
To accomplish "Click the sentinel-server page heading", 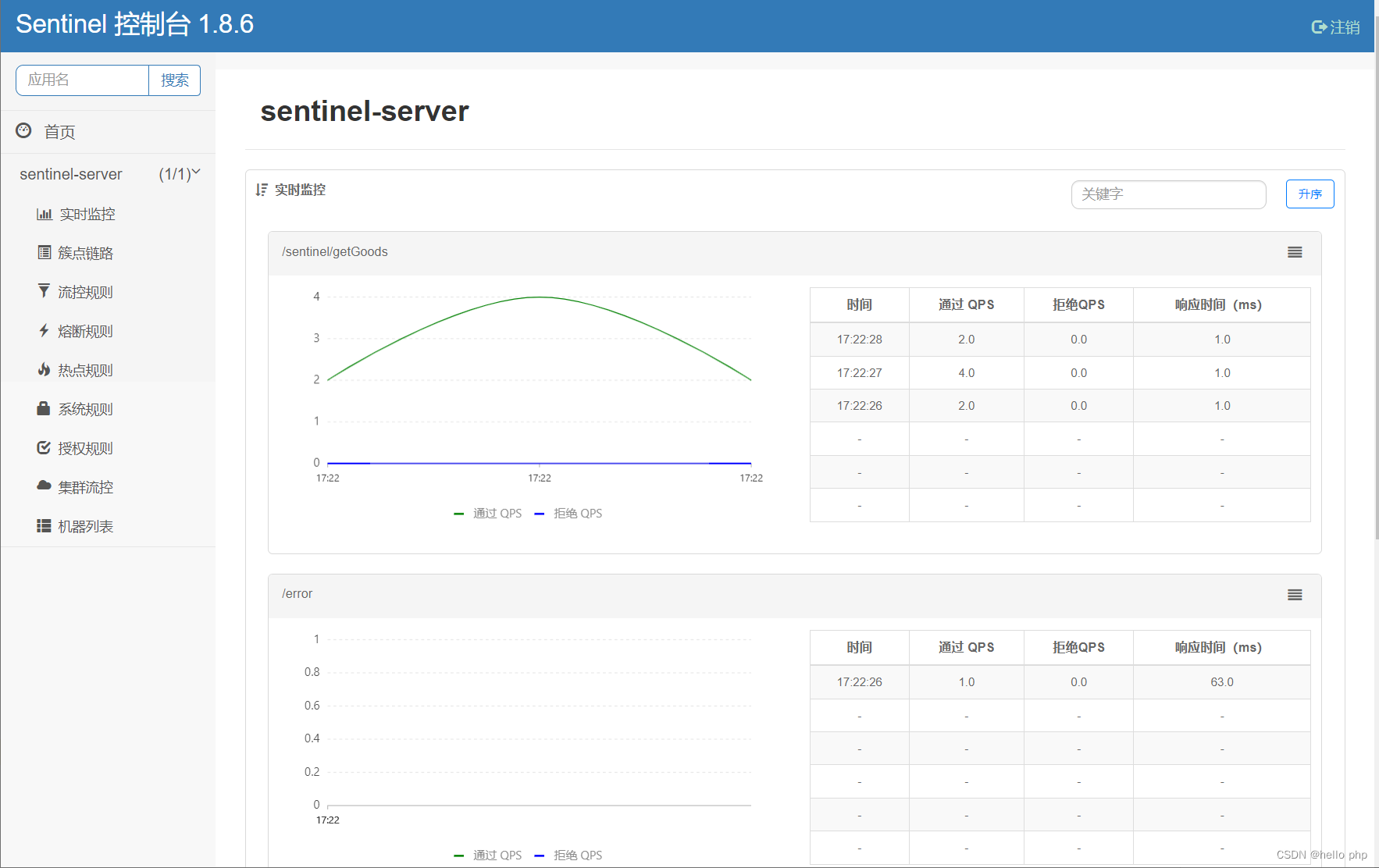I will click(365, 111).
